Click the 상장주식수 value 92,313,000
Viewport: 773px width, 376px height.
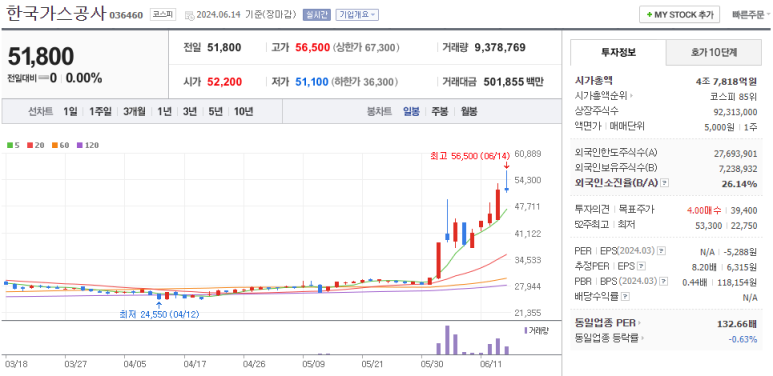pyautogui.click(x=736, y=112)
